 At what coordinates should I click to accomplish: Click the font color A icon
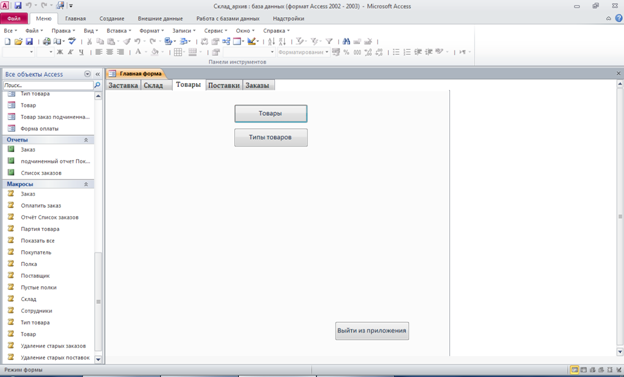tap(138, 52)
